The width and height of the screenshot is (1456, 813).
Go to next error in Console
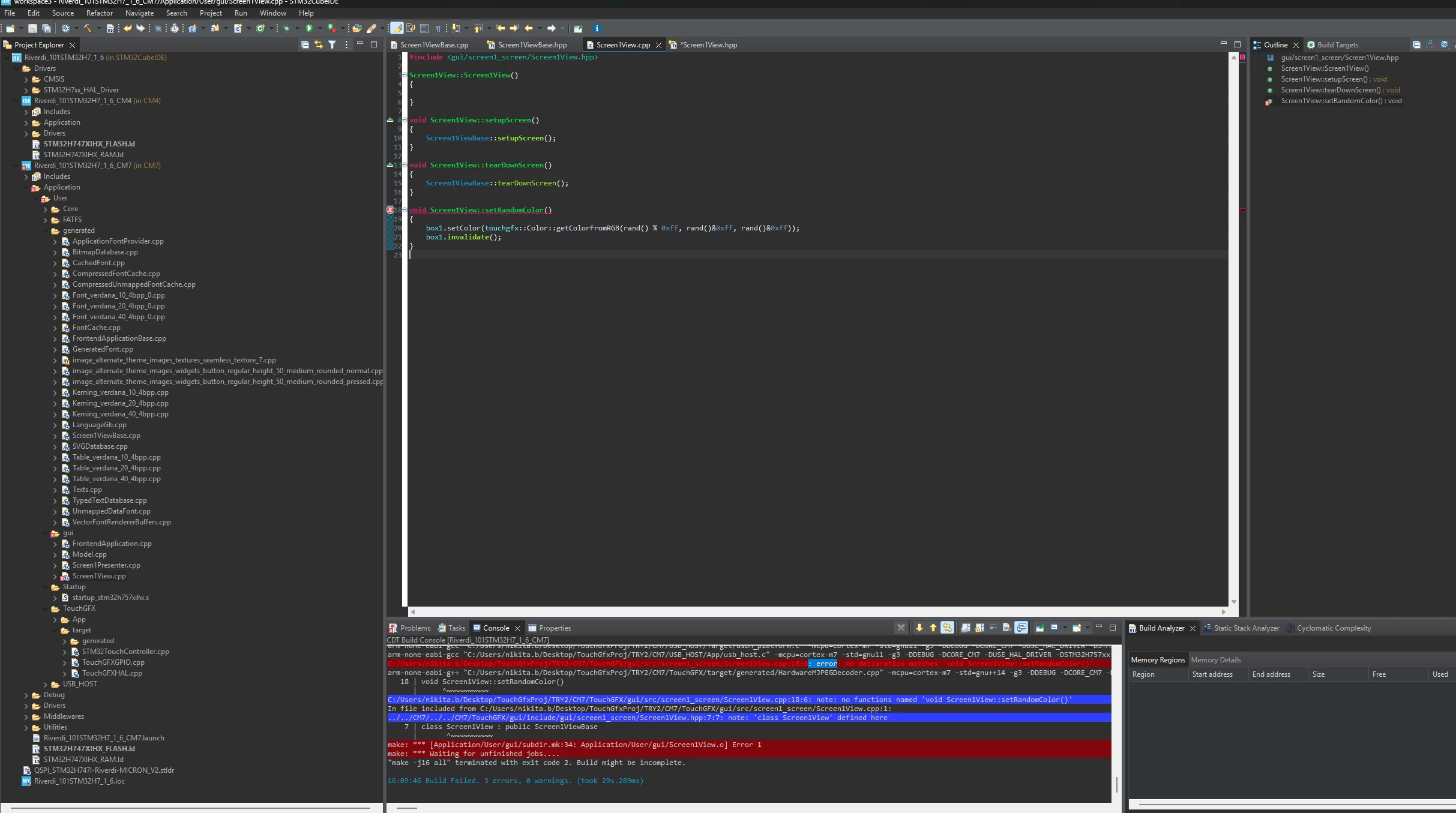click(x=919, y=628)
